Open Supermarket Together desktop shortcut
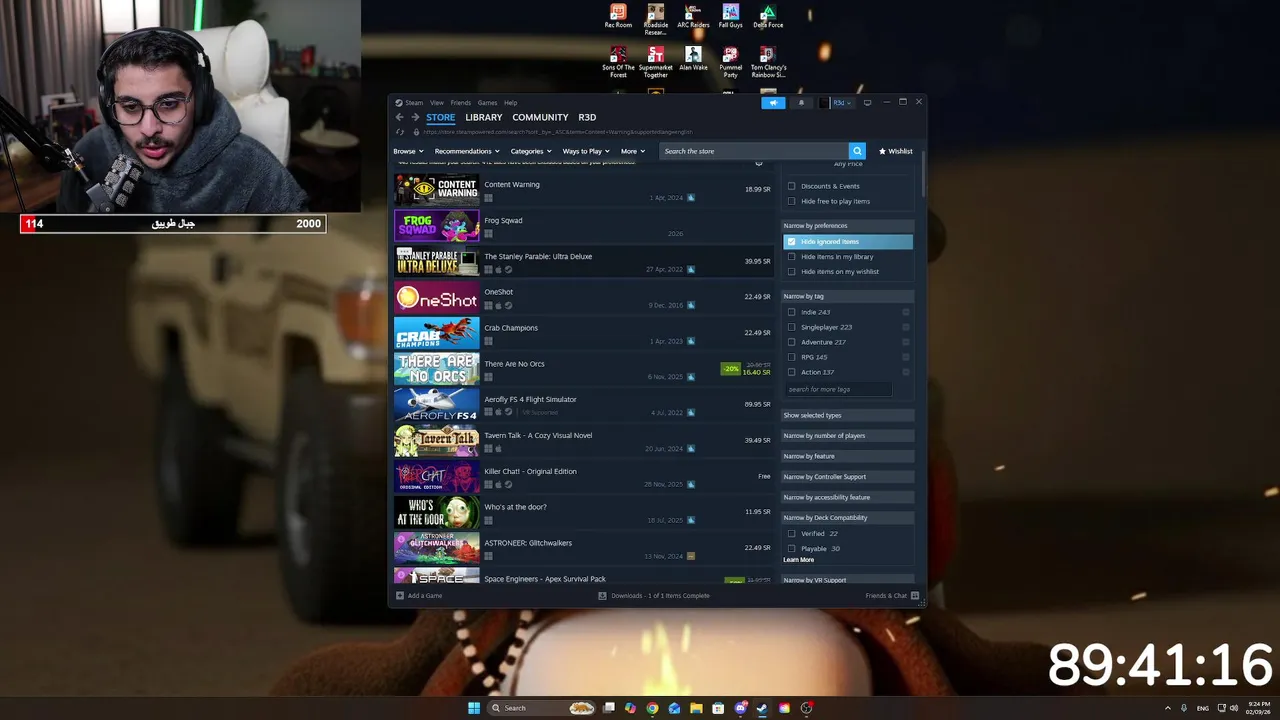 (x=655, y=62)
